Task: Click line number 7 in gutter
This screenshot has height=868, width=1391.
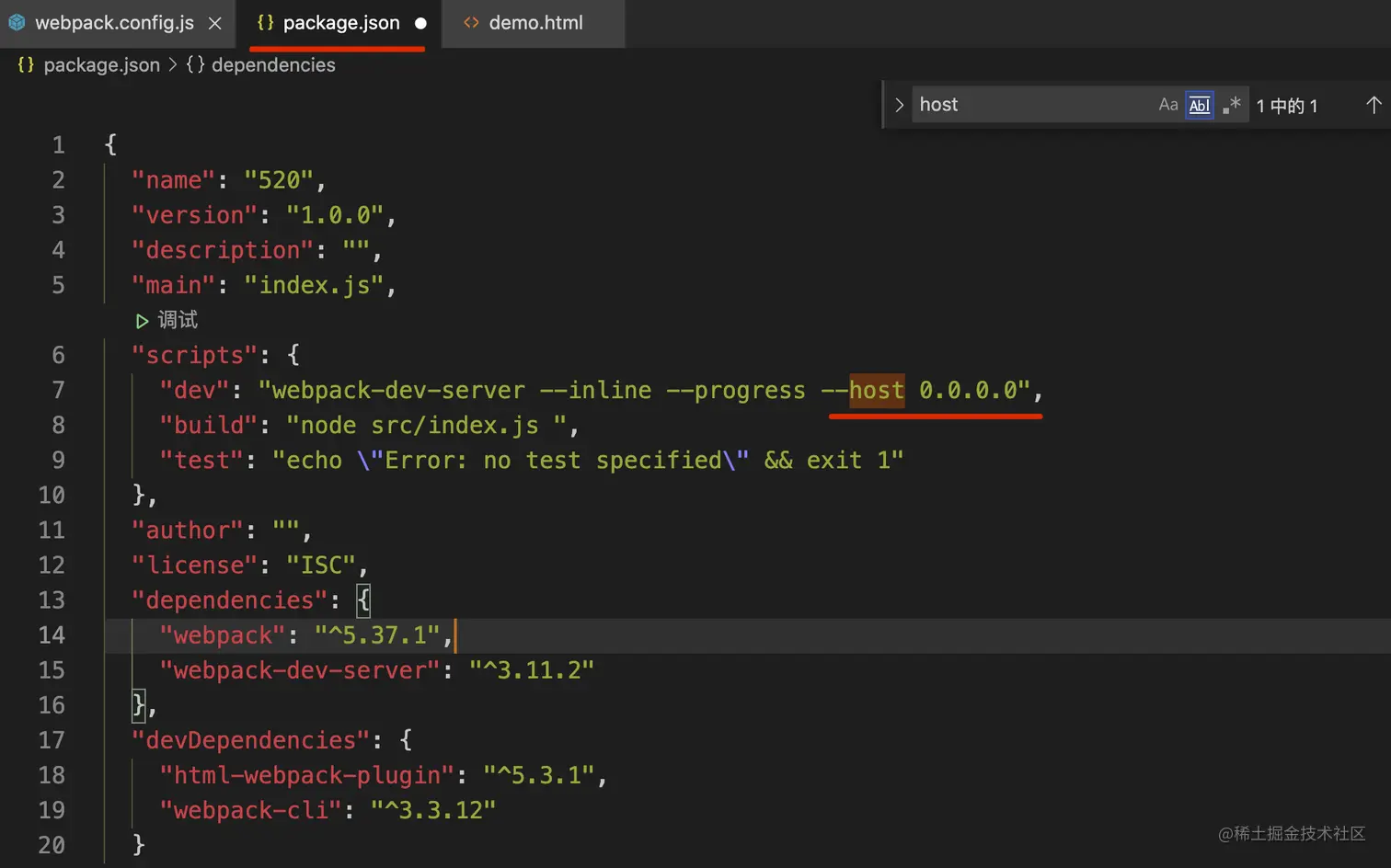Action: (58, 390)
